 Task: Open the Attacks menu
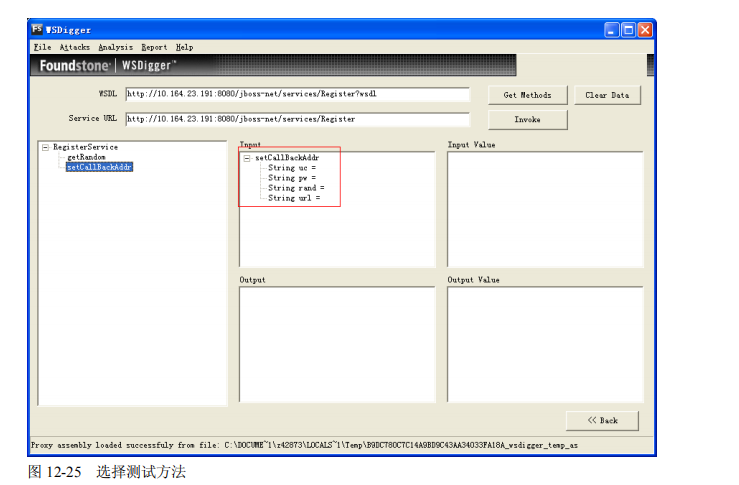(74, 47)
